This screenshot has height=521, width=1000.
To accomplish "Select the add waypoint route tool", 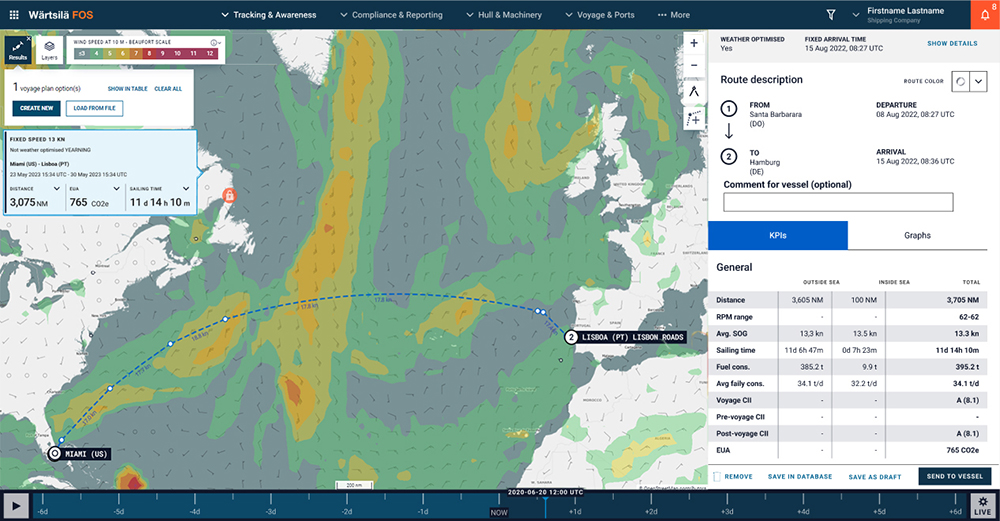I will pyautogui.click(x=694, y=118).
